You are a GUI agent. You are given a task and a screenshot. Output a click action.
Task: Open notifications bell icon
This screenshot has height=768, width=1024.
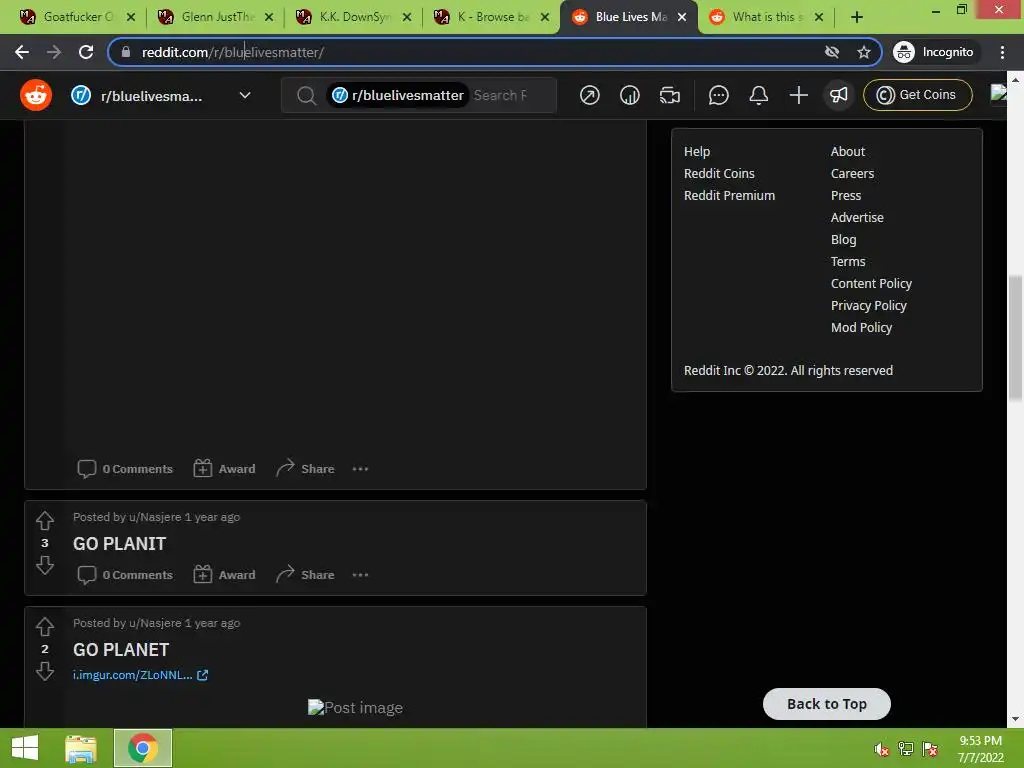click(x=758, y=95)
